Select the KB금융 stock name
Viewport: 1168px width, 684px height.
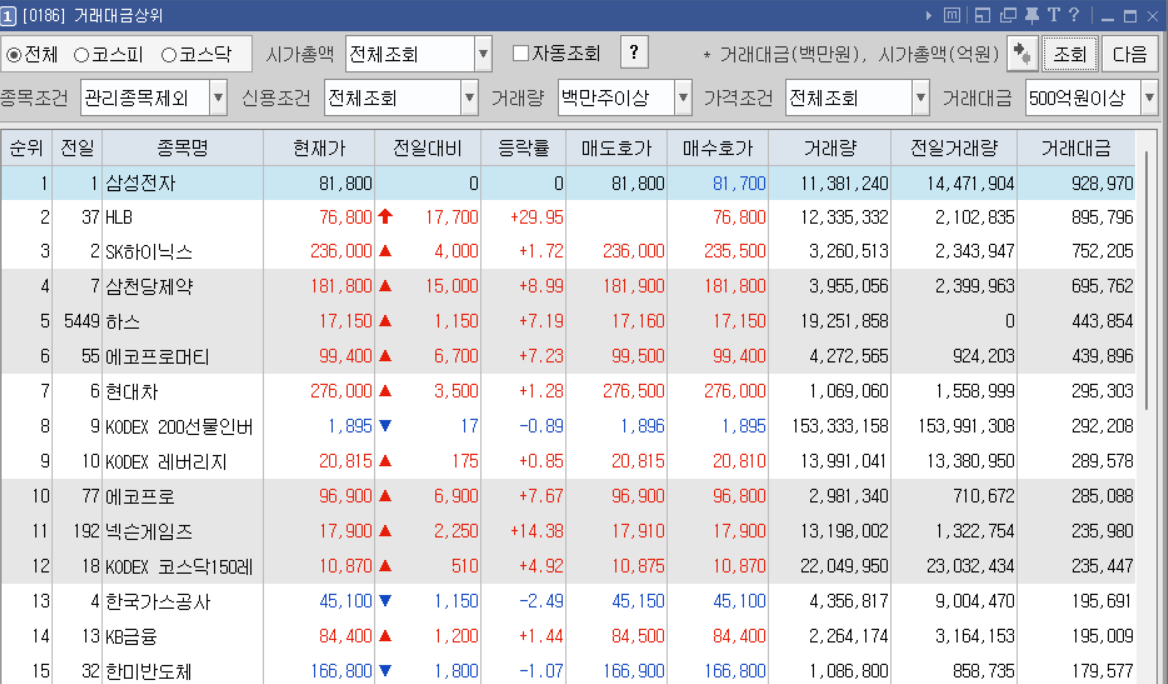click(x=131, y=636)
